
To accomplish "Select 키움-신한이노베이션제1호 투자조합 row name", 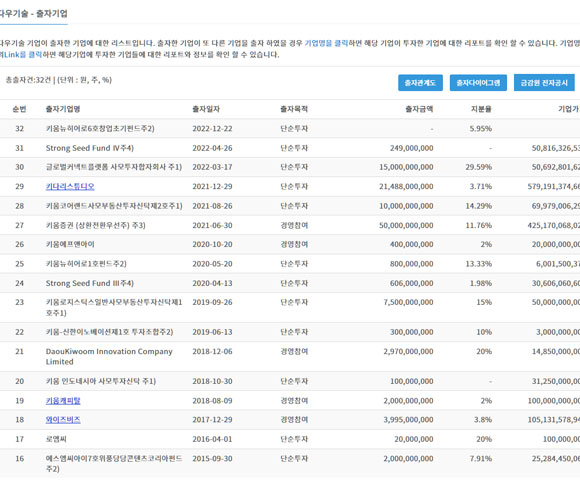I will [109, 332].
